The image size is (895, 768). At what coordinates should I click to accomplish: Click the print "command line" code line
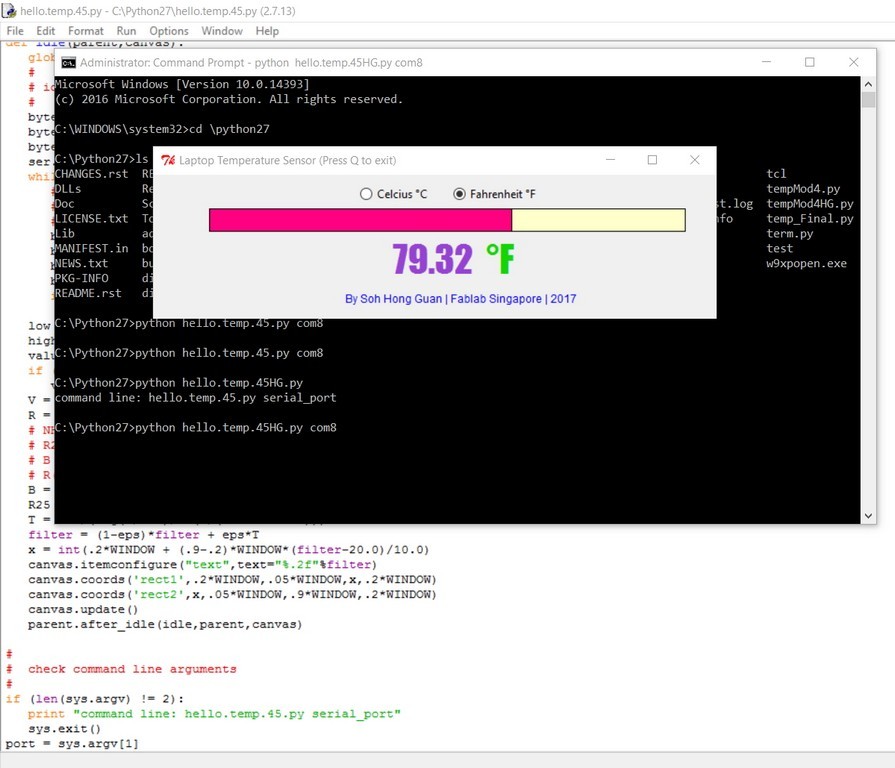point(214,714)
